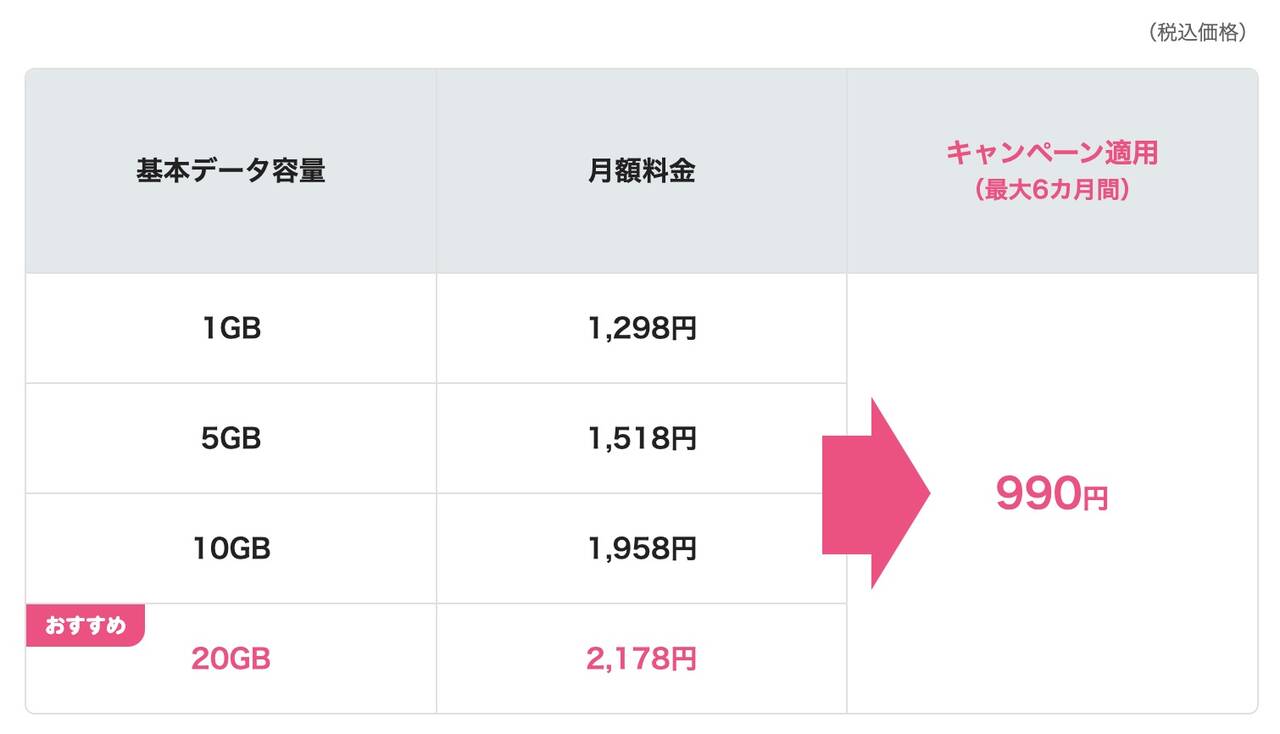The width and height of the screenshot is (1280, 734).
Task: Choose the 10GB data capacity cell
Action: click(x=231, y=548)
